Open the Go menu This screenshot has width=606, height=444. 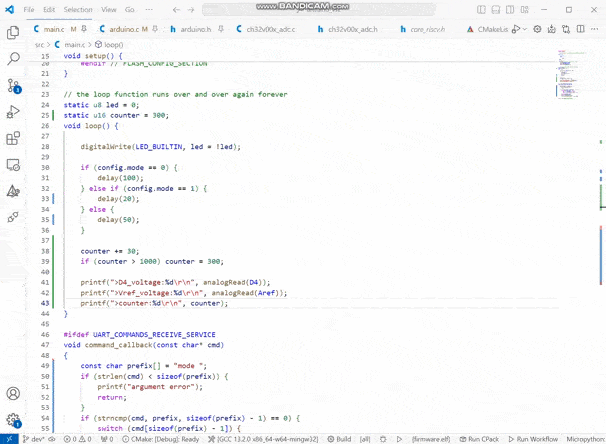click(x=129, y=10)
